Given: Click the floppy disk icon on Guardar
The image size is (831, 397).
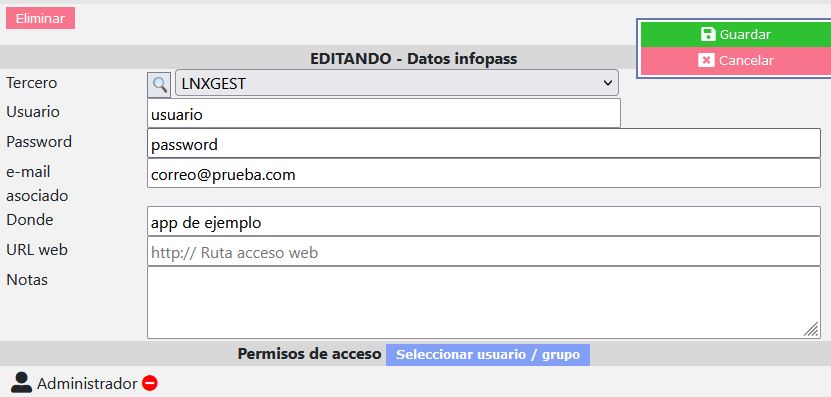Looking at the screenshot, I should (708, 34).
